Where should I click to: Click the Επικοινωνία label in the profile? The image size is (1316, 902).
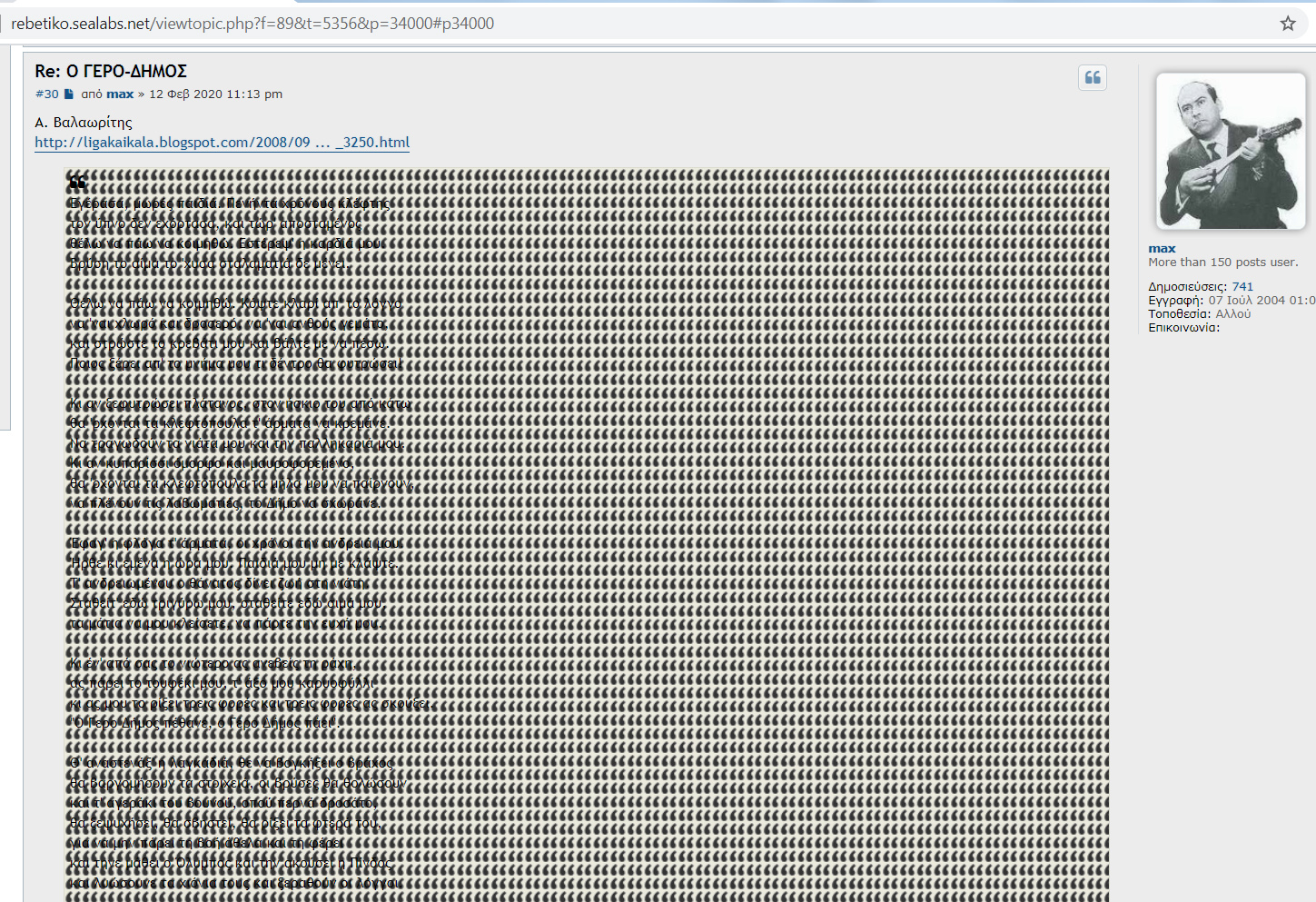click(x=1183, y=328)
